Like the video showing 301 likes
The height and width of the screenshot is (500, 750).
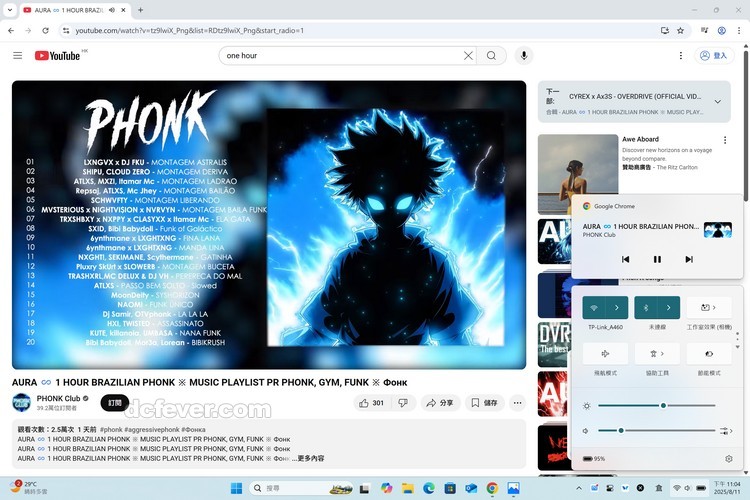(372, 403)
